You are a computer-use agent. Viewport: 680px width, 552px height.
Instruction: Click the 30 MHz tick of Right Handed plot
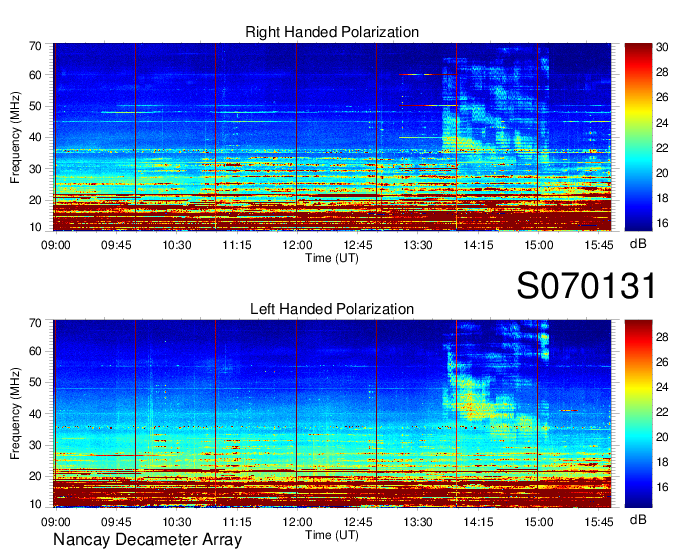click(36, 169)
